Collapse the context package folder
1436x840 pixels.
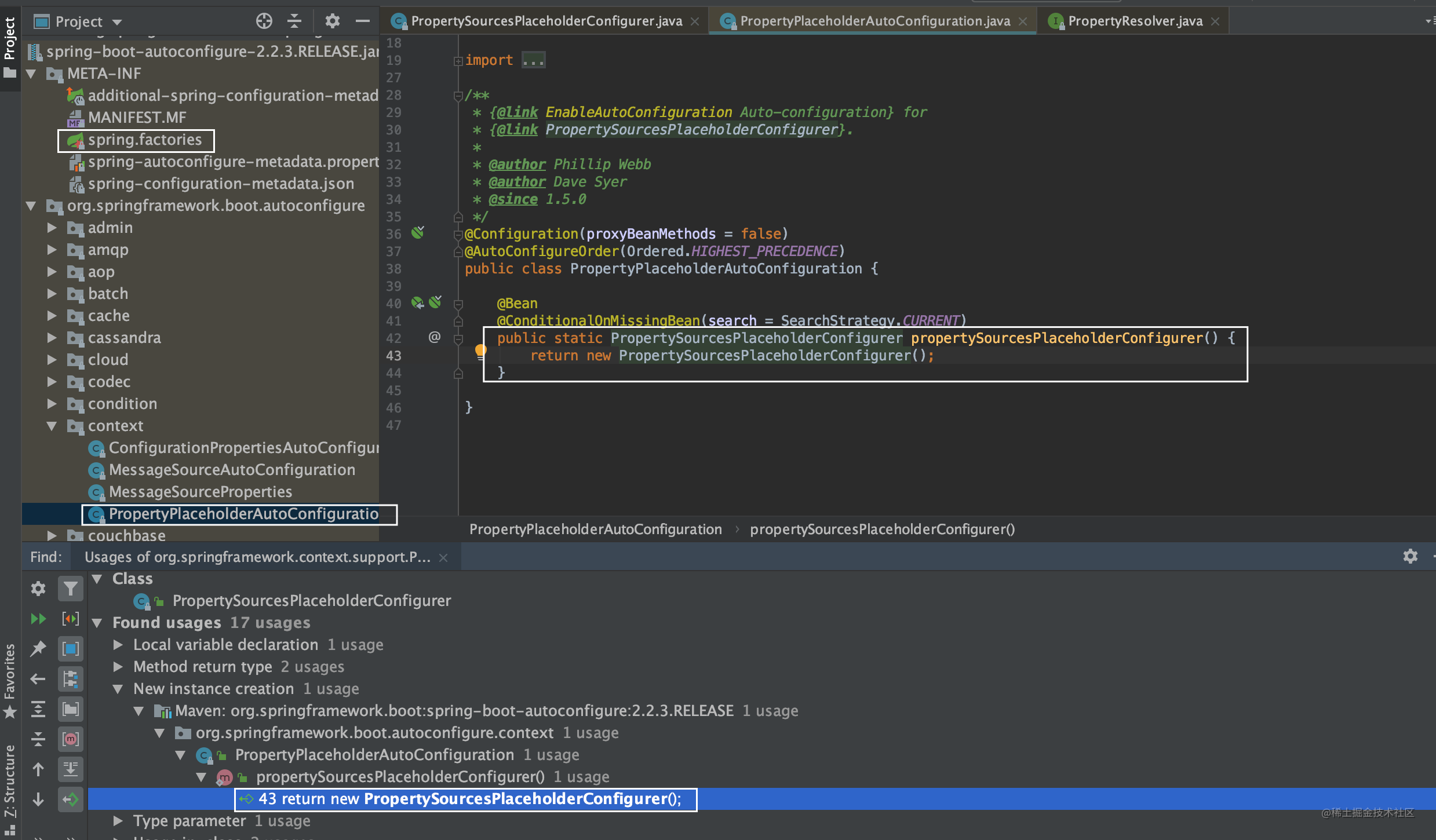coord(52,426)
